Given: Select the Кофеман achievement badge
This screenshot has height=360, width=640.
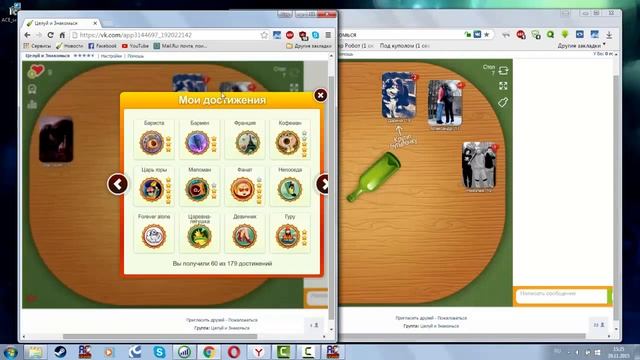Looking at the screenshot, I should [x=288, y=142].
